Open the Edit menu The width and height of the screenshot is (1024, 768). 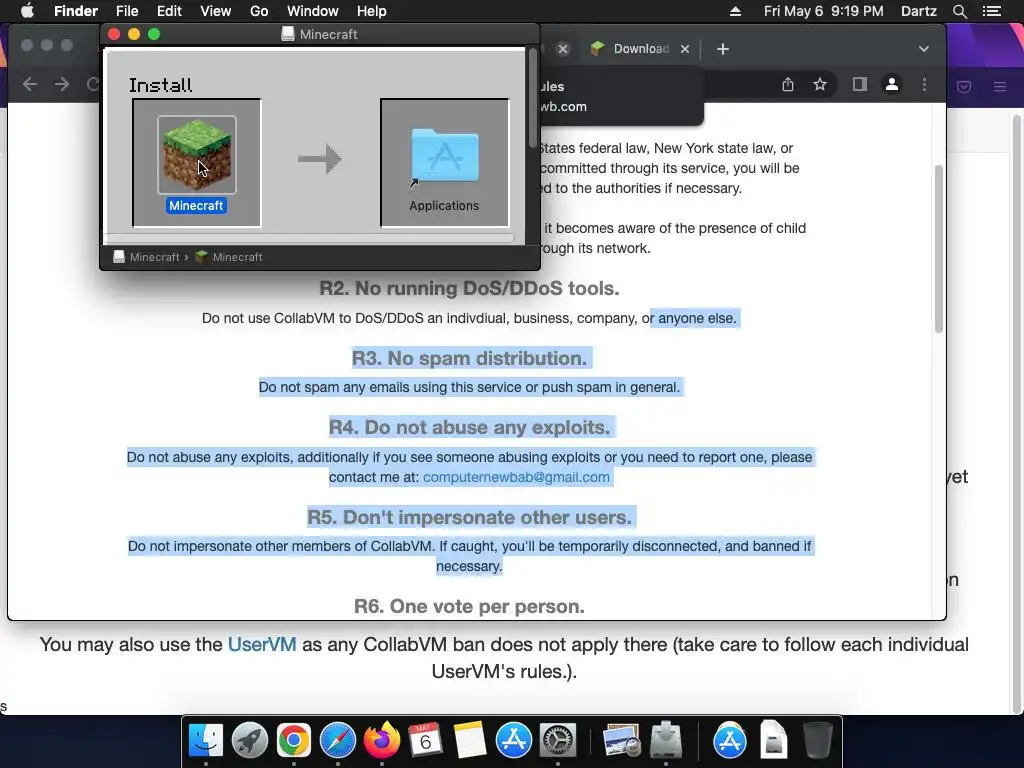(169, 11)
